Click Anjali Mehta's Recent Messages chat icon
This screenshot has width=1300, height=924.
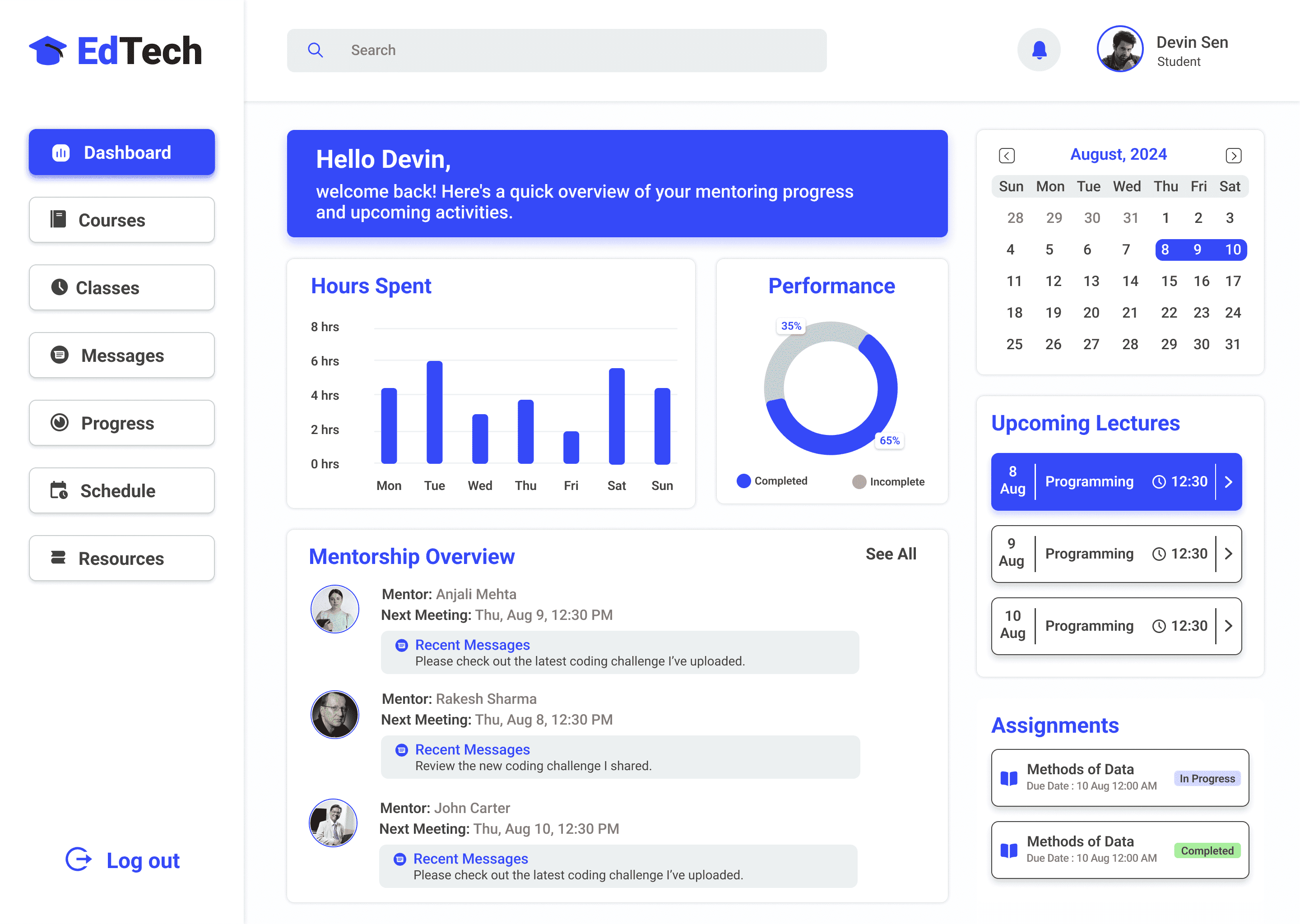(x=402, y=645)
